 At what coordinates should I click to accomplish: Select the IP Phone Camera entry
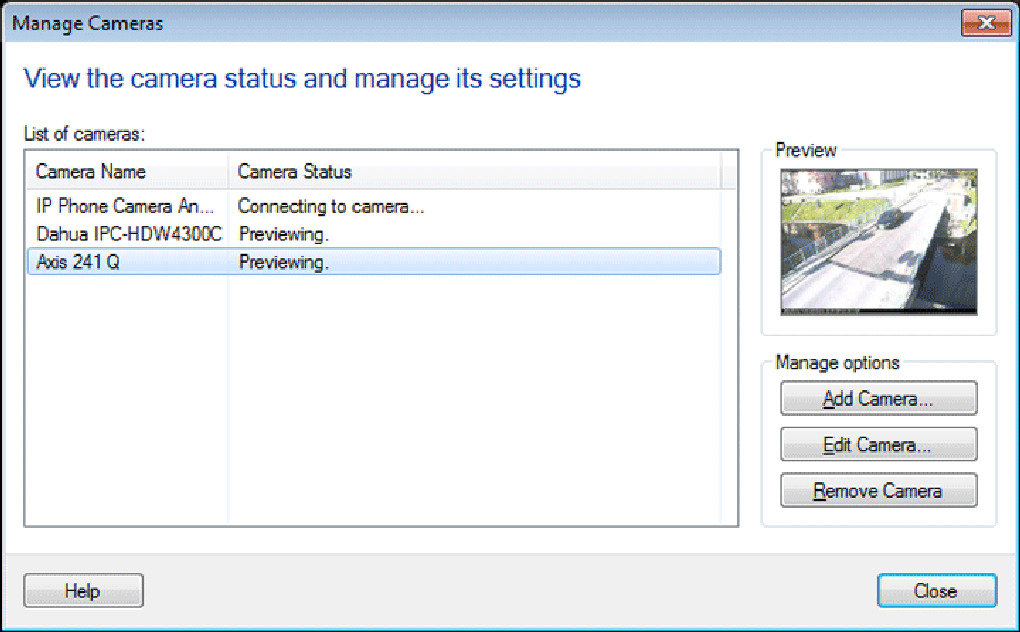[x=125, y=208]
